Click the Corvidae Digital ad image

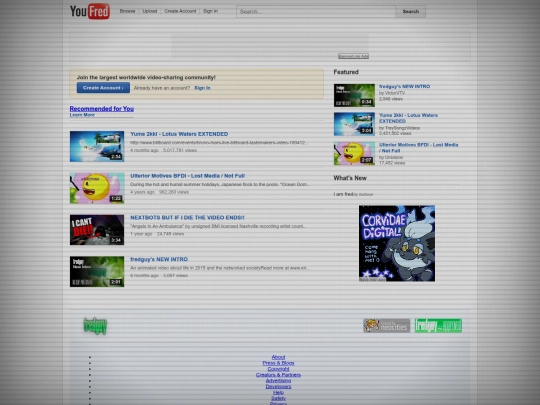point(397,243)
